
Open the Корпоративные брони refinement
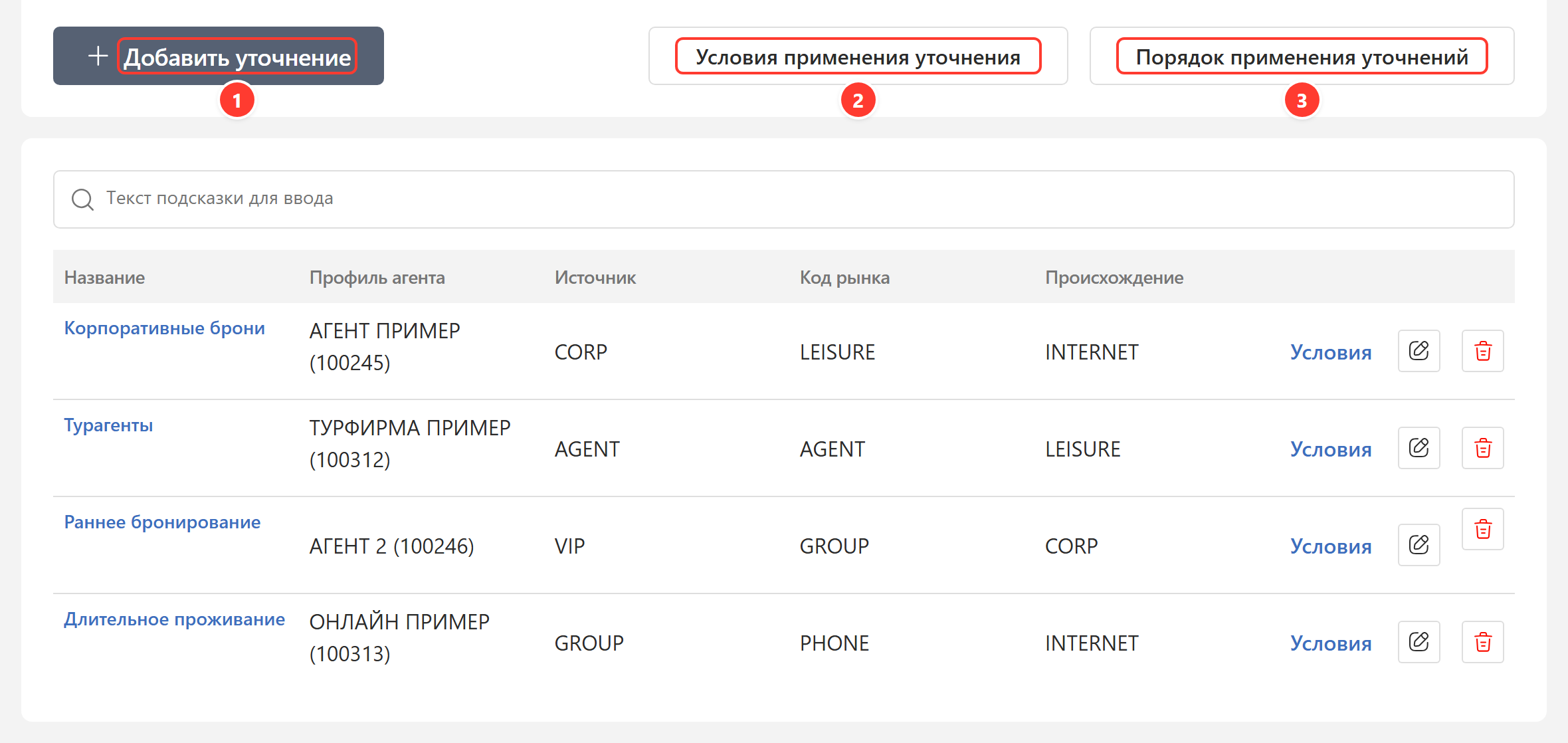[164, 328]
